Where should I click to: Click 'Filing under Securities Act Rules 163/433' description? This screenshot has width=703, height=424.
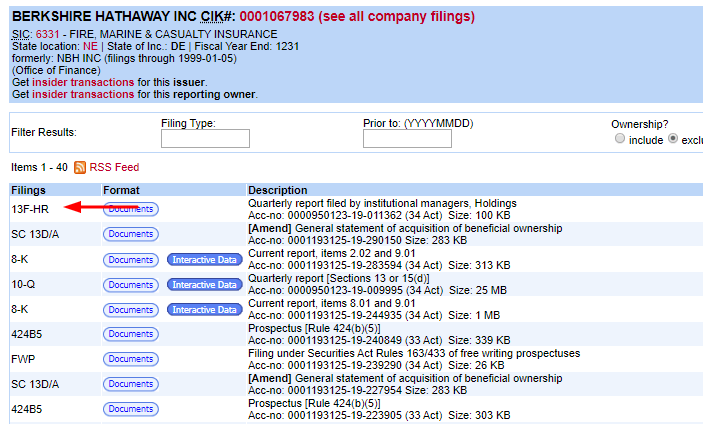tap(414, 353)
